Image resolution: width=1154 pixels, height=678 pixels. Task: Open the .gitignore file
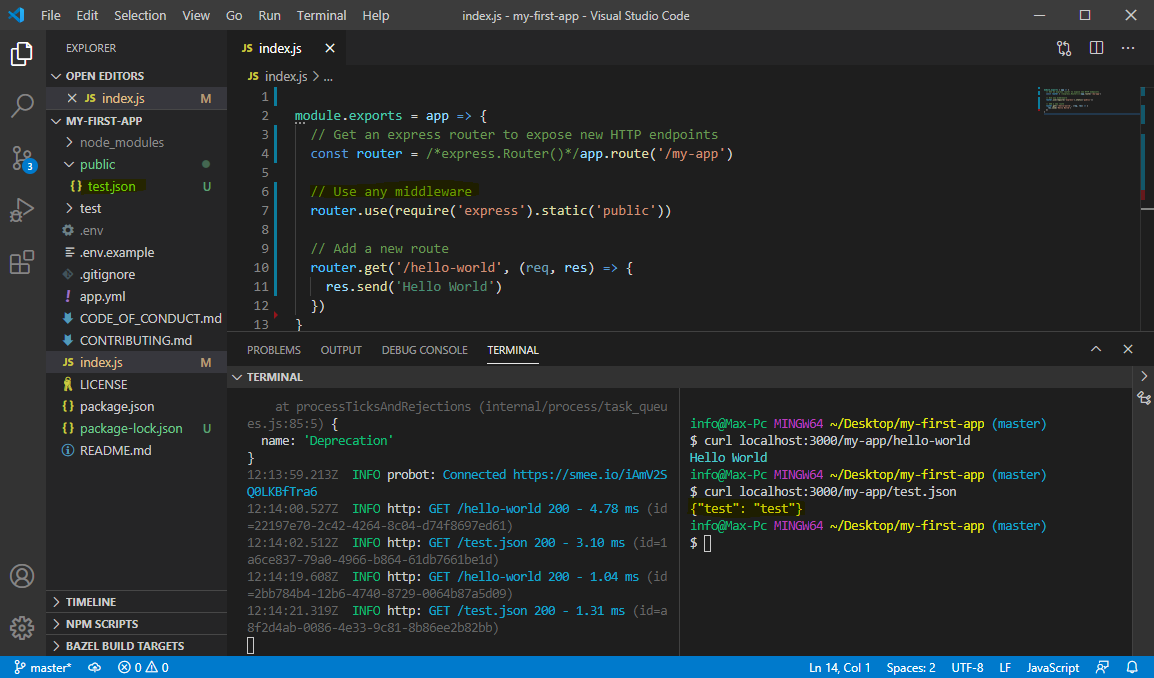107,275
